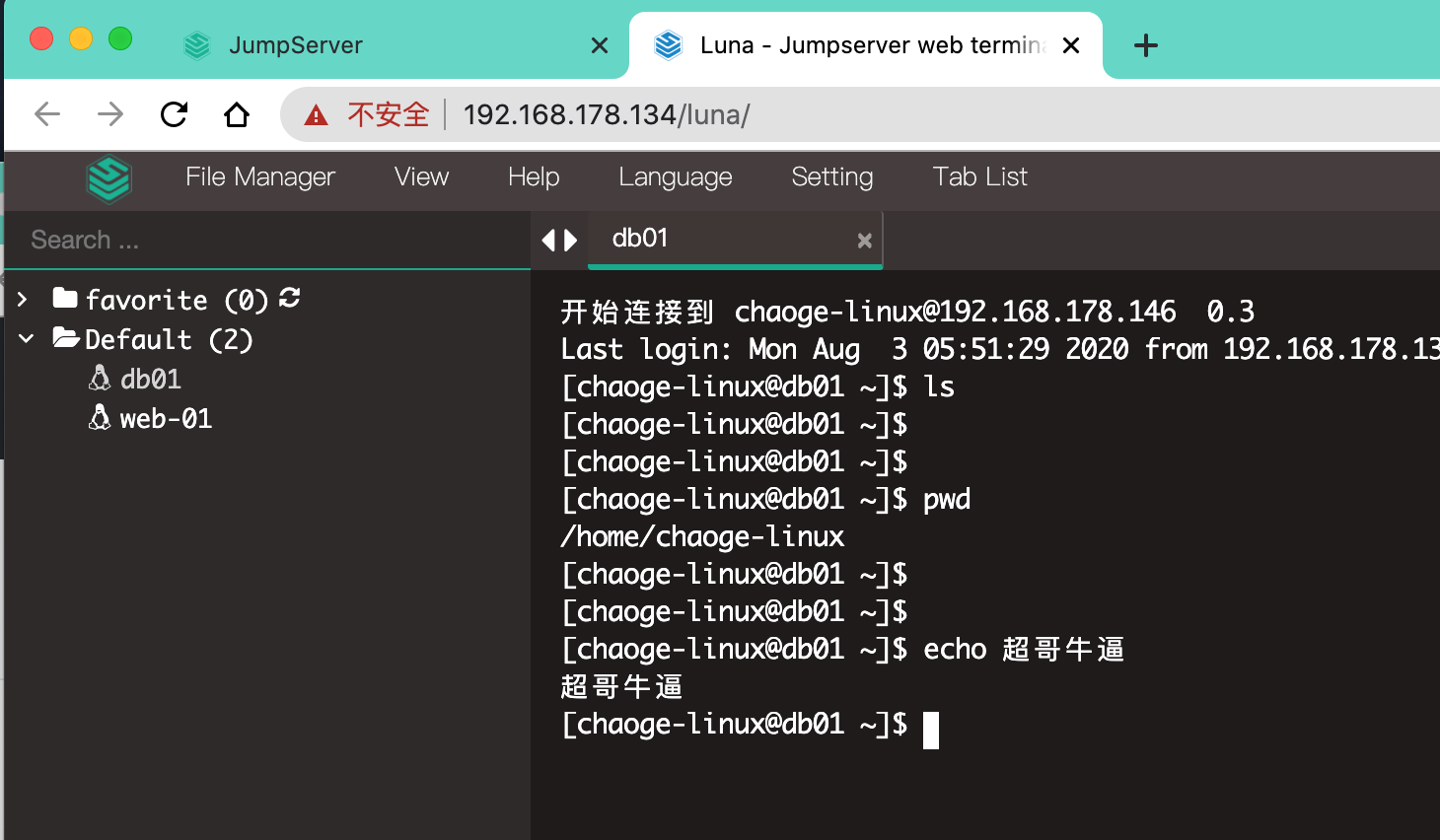Open the Language menu
This screenshot has height=840, width=1440.
[x=676, y=177]
